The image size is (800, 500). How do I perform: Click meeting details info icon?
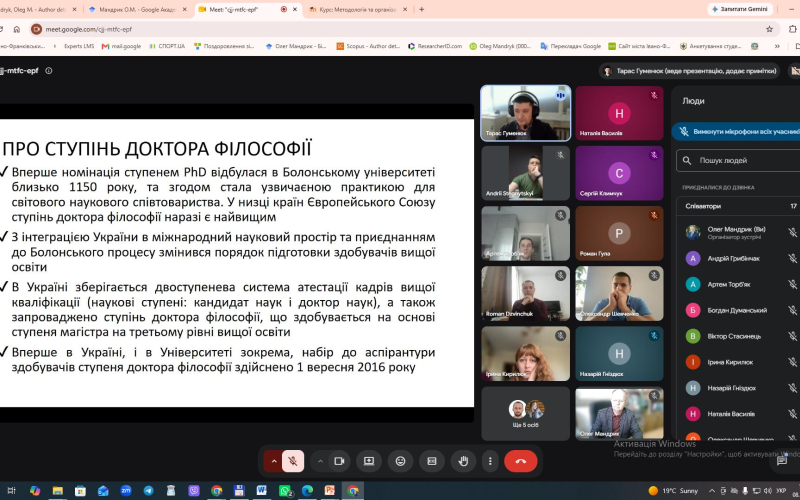pos(49,71)
